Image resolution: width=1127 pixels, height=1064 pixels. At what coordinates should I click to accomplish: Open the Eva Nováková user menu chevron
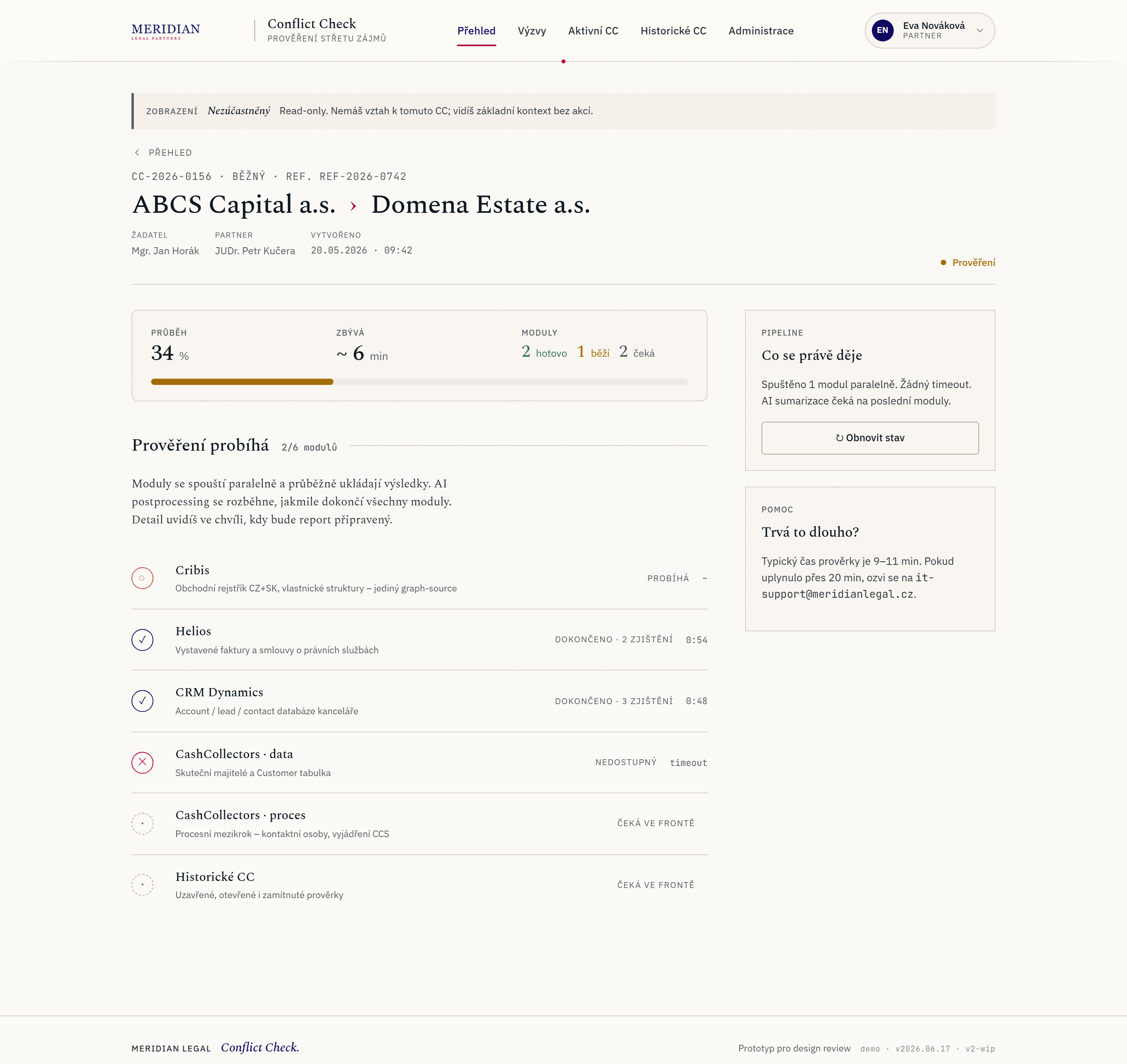979,31
